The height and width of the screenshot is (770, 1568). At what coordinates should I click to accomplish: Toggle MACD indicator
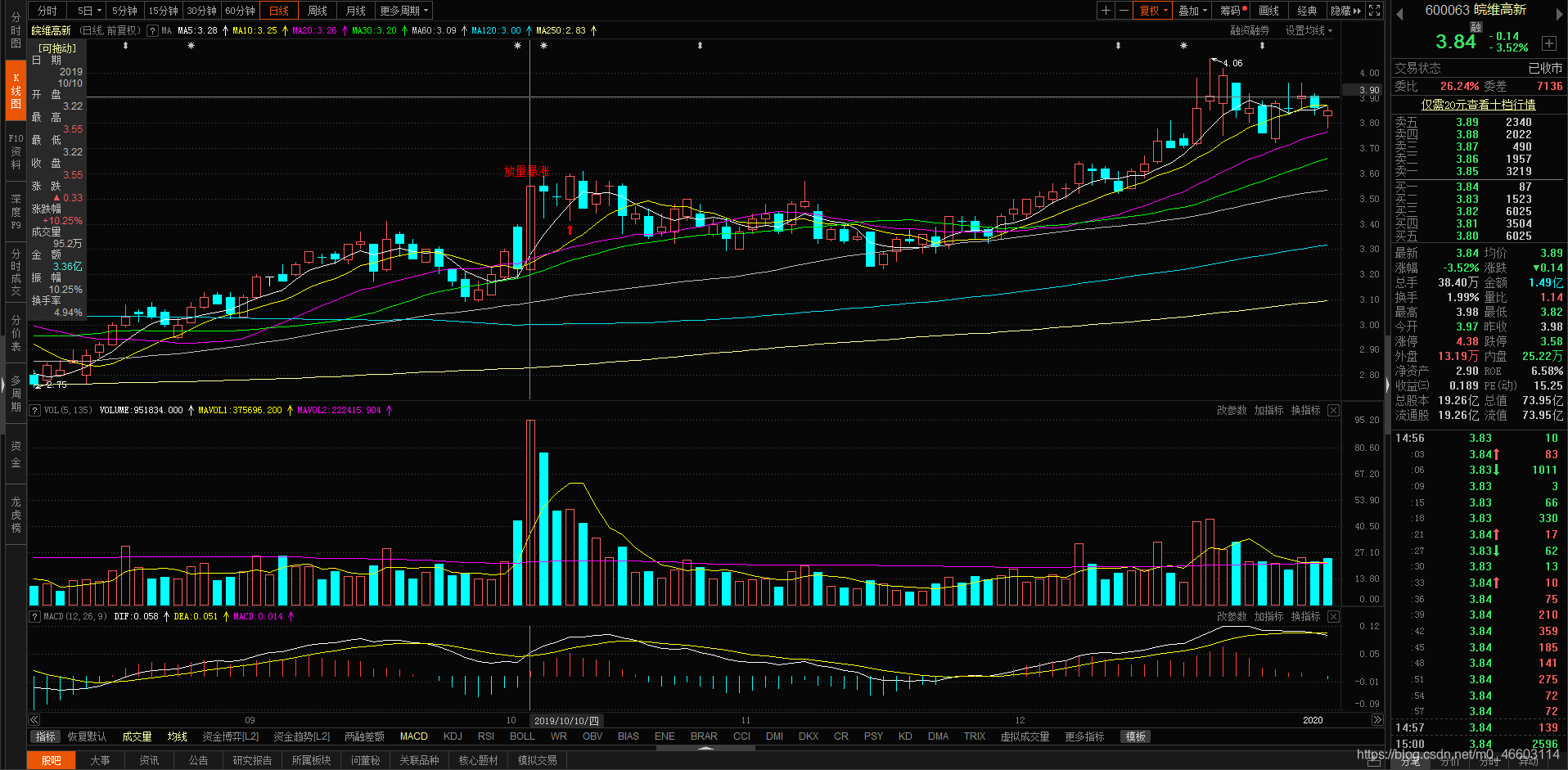413,736
